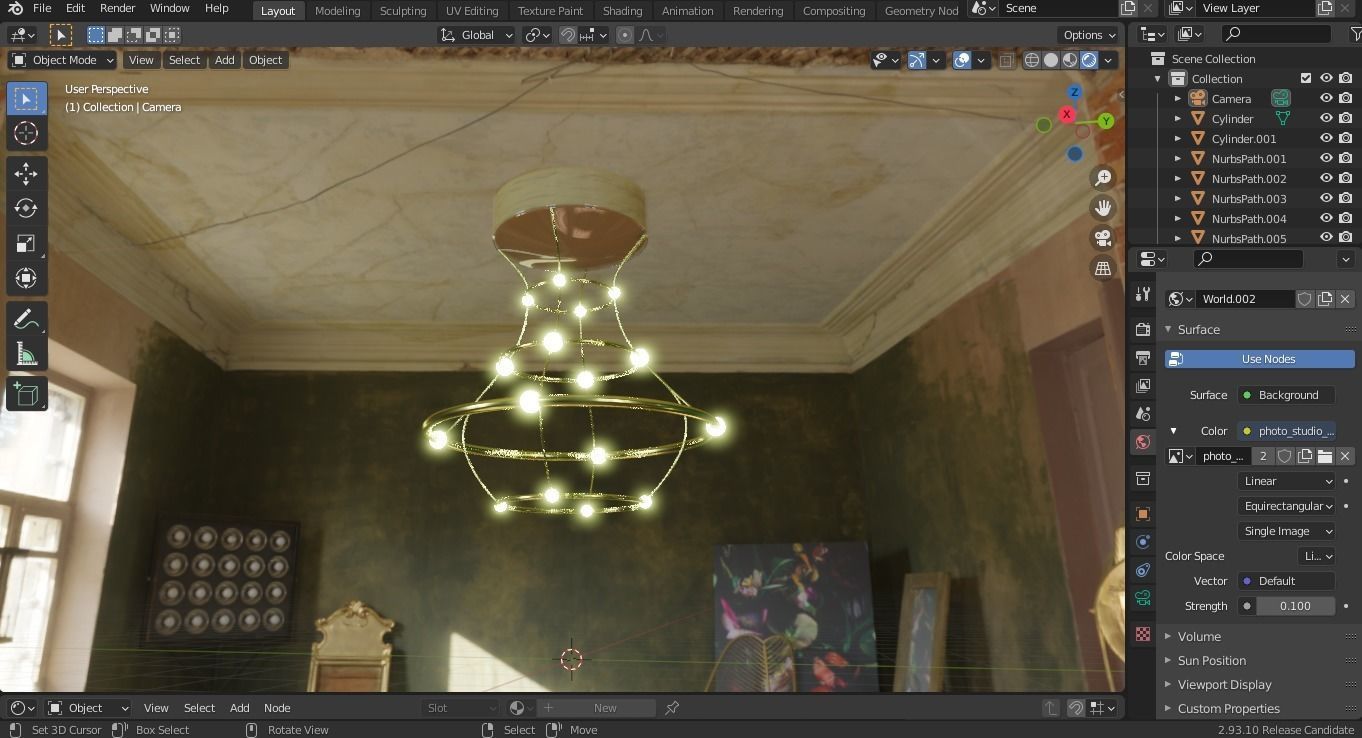The image size is (1362, 738).
Task: Open the View Layer properties tab
Action: coord(1143,385)
